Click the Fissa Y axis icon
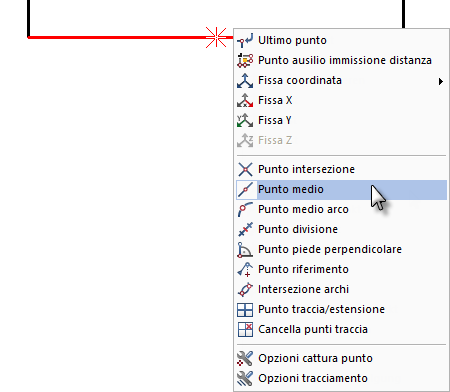This screenshot has height=392, width=450. 245,120
